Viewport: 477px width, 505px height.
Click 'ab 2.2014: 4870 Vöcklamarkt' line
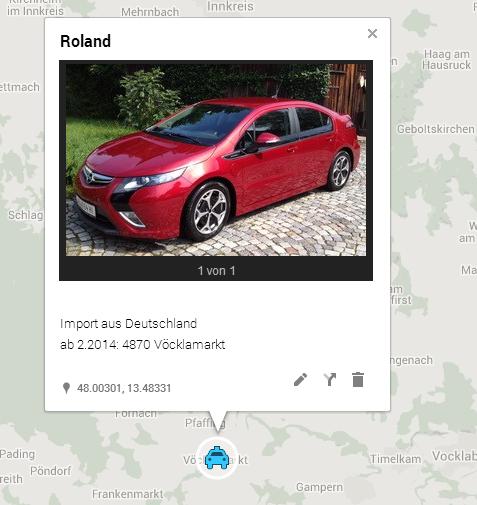click(x=143, y=344)
